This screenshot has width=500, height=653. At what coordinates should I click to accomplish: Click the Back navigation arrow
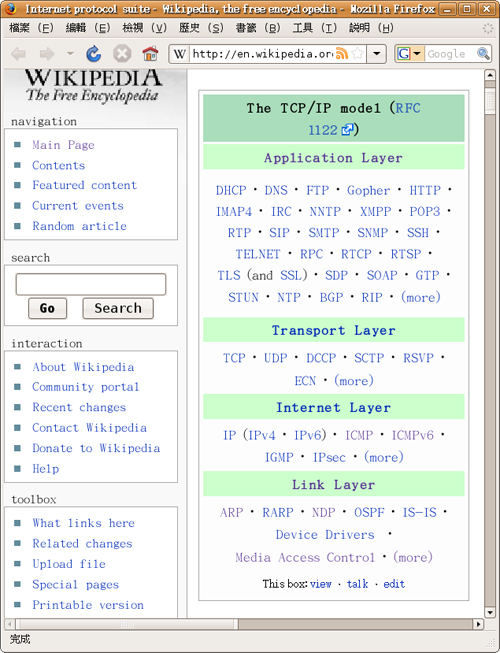(19, 54)
